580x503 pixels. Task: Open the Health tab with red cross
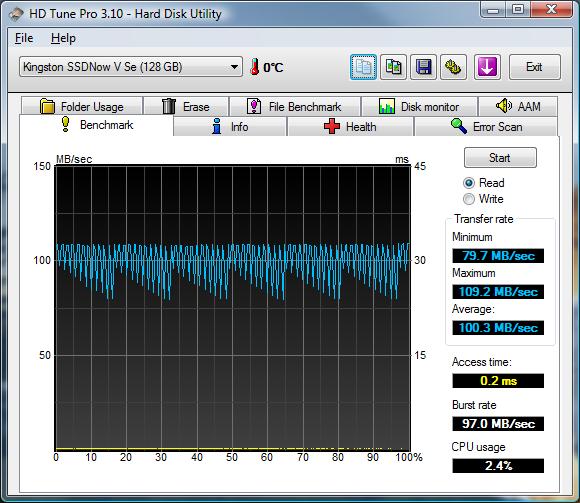click(x=350, y=126)
